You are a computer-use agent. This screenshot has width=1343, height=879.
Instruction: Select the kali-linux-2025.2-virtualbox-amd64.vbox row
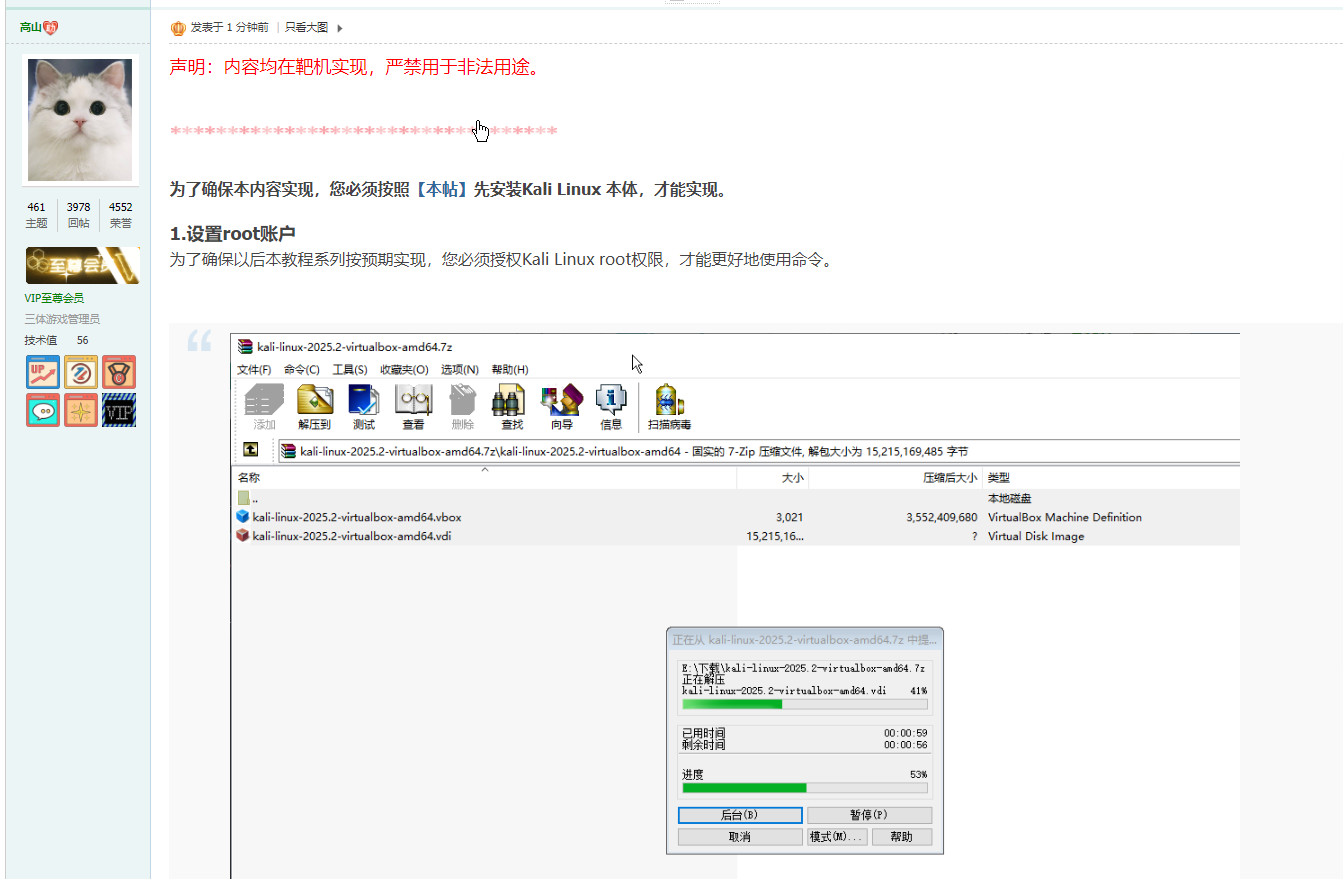pyautogui.click(x=736, y=517)
